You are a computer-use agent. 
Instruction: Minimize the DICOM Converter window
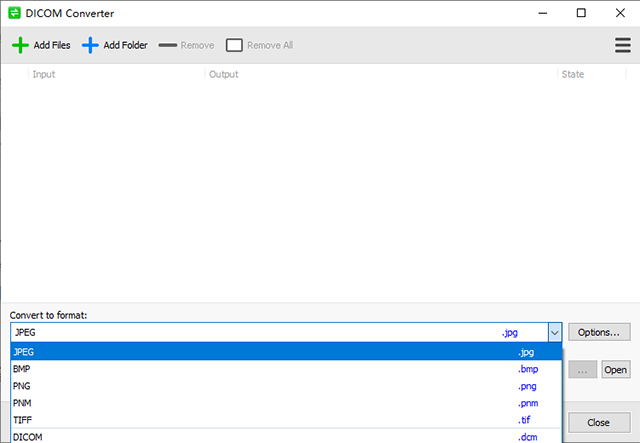coord(543,13)
